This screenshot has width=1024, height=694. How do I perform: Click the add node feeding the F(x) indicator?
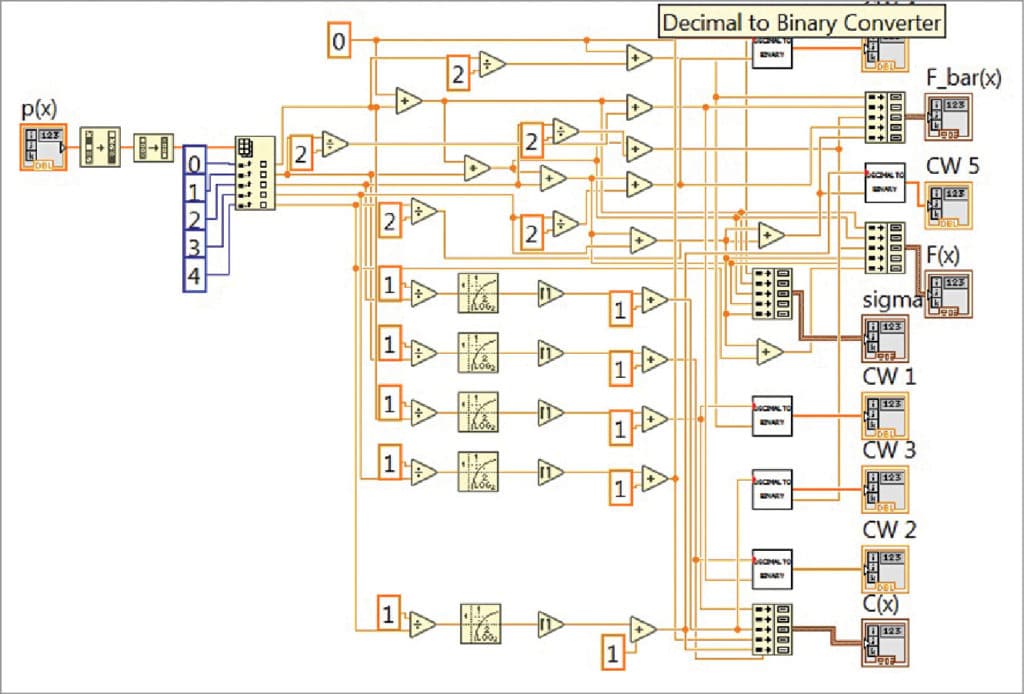pyautogui.click(x=769, y=236)
